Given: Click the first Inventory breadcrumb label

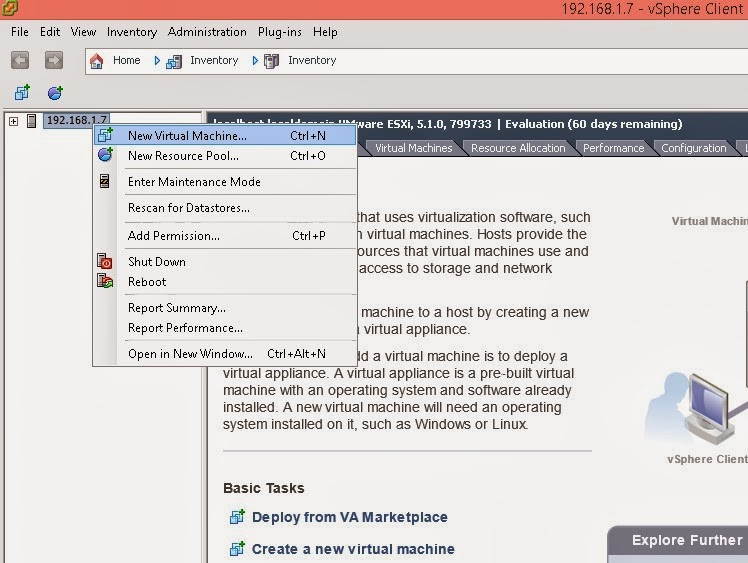Looking at the screenshot, I should pos(214,60).
